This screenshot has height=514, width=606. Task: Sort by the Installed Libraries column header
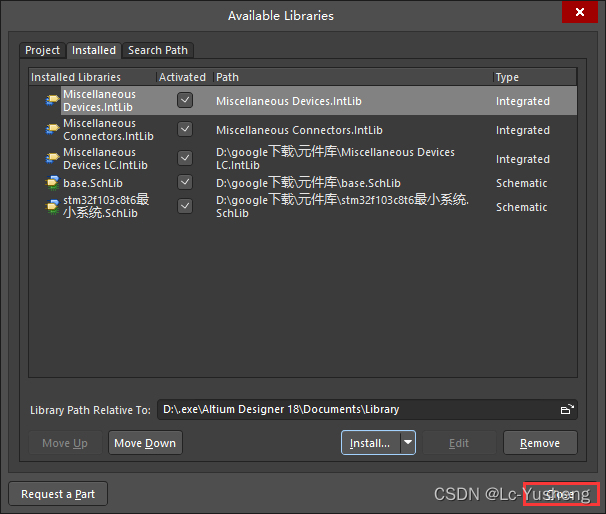(x=90, y=77)
